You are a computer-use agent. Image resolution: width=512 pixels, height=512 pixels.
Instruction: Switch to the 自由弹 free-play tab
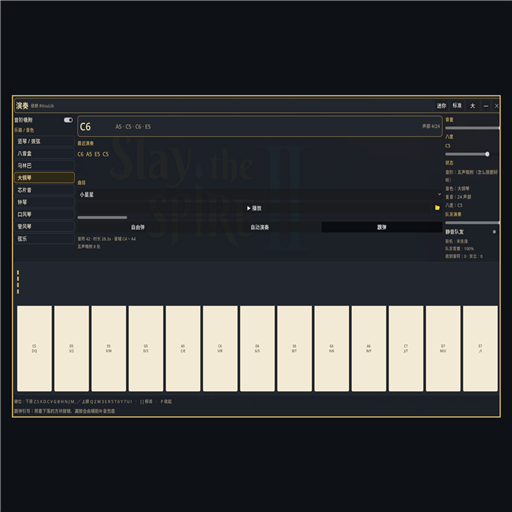(138, 227)
